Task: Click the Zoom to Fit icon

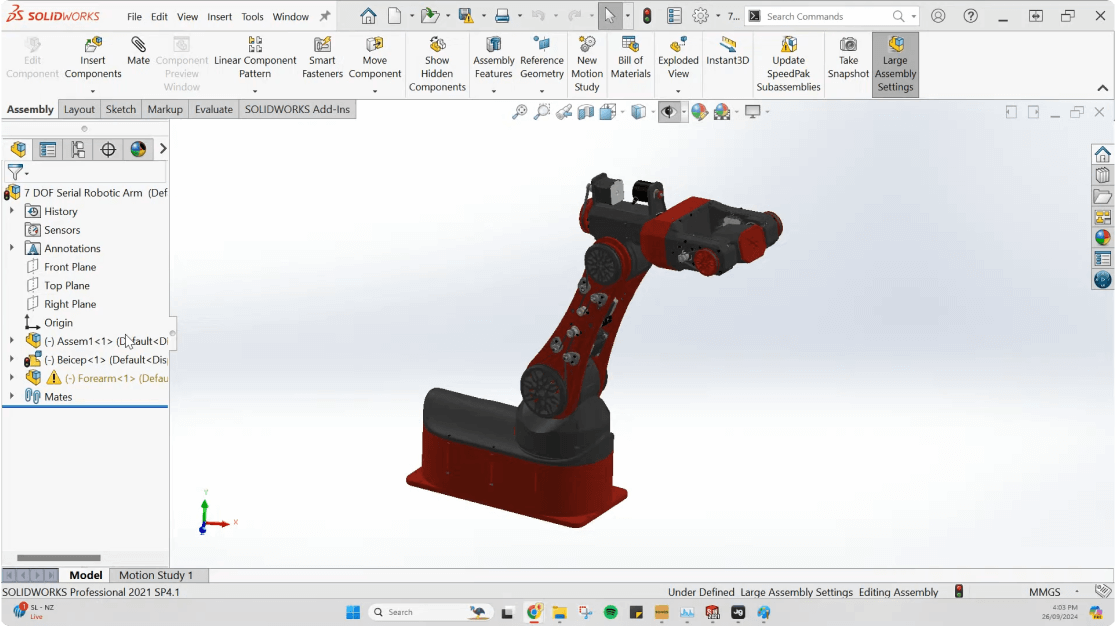Action: (520, 112)
